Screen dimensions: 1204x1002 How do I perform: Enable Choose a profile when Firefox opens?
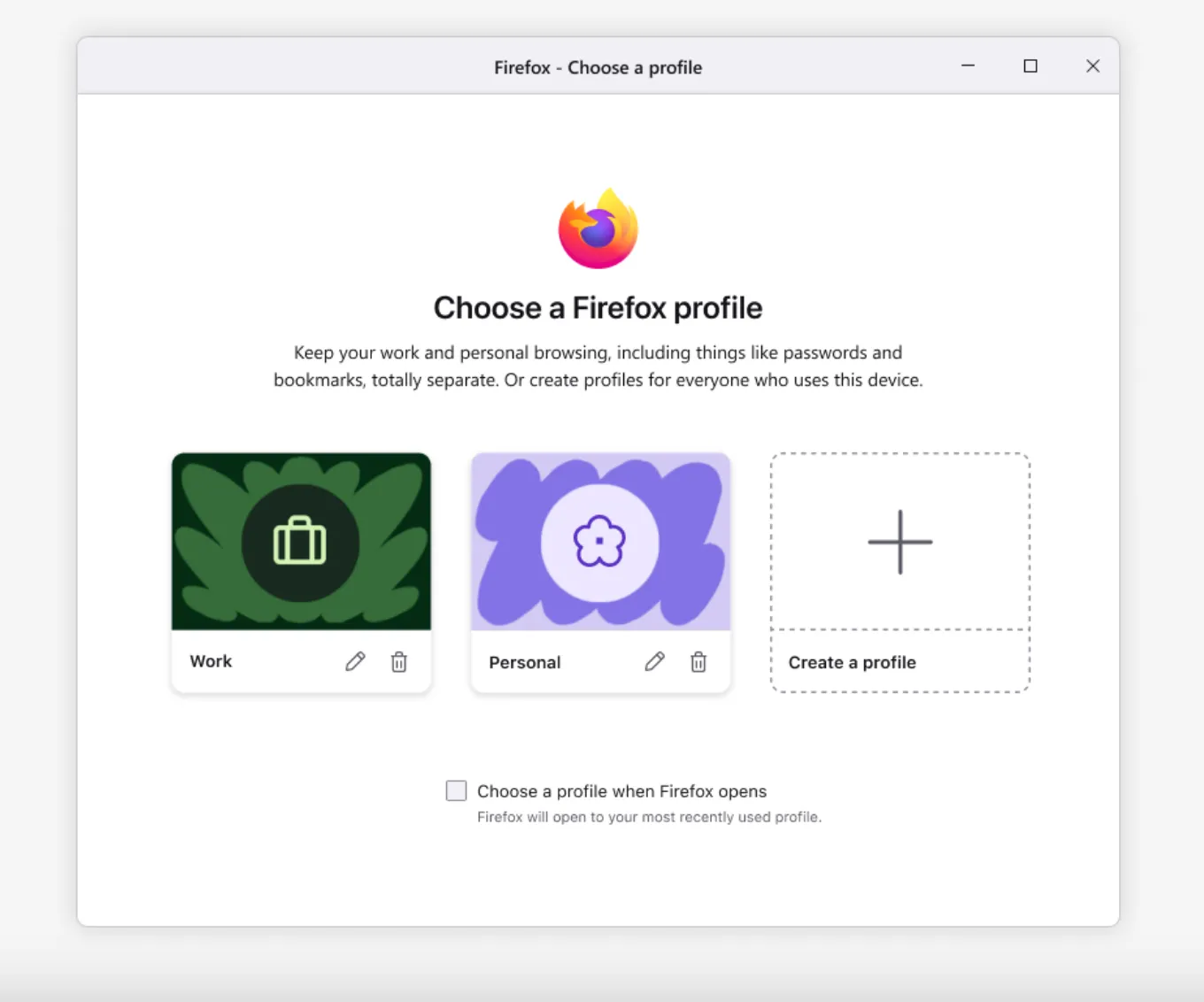pos(456,790)
